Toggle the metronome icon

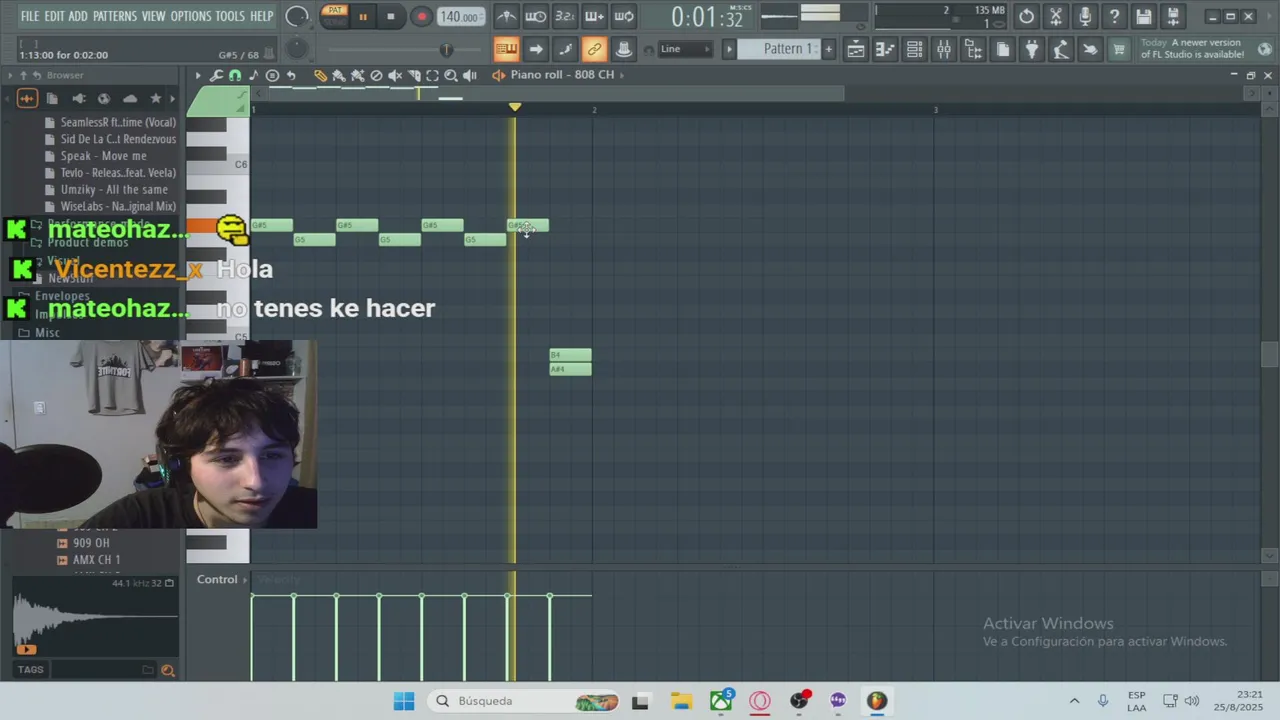[x=507, y=16]
